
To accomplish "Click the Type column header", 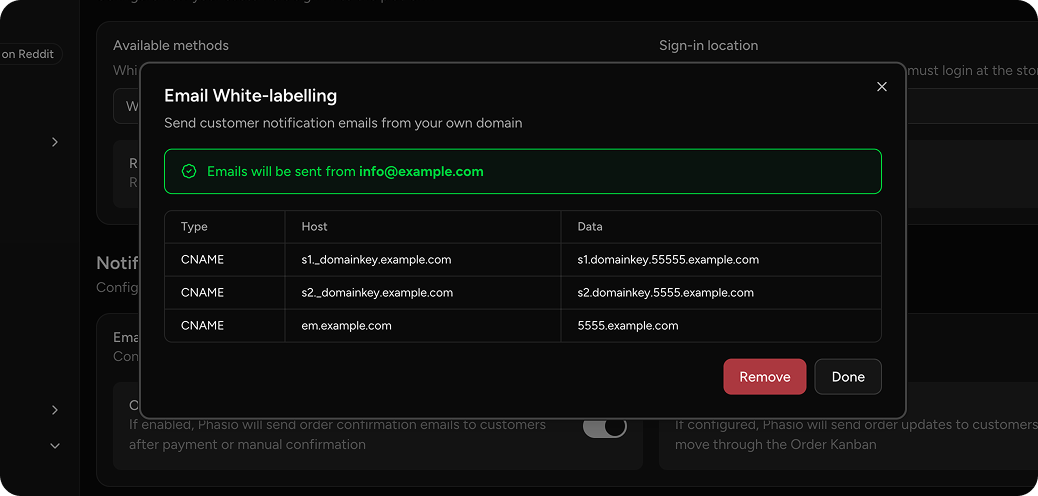I will click(x=194, y=227).
